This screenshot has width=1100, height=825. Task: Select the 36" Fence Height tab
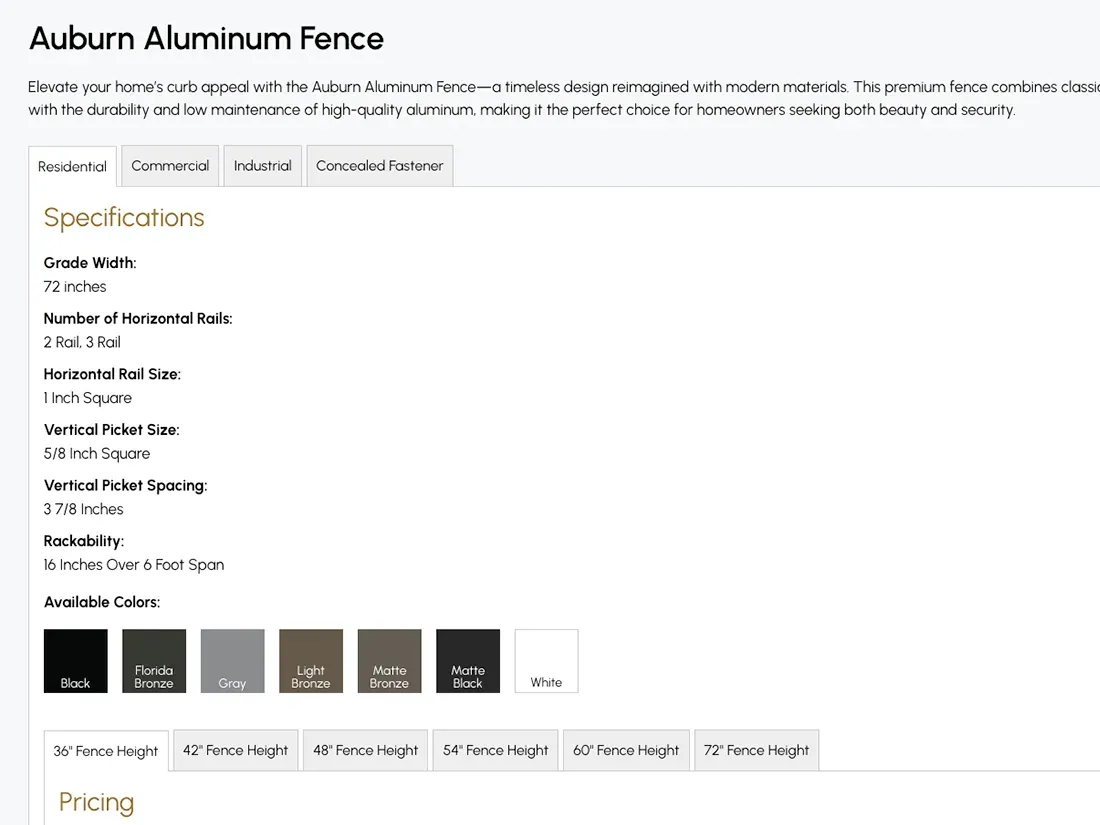[x=106, y=751]
